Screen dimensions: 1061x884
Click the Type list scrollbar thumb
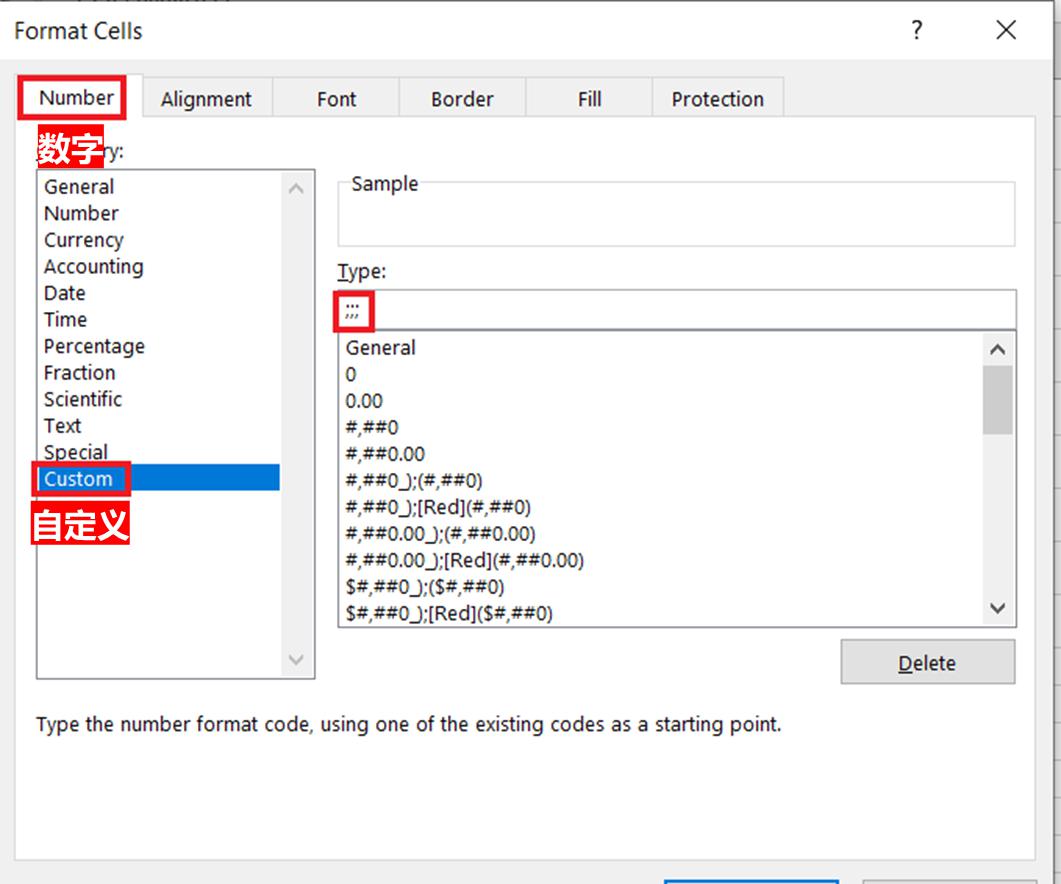[x=997, y=400]
